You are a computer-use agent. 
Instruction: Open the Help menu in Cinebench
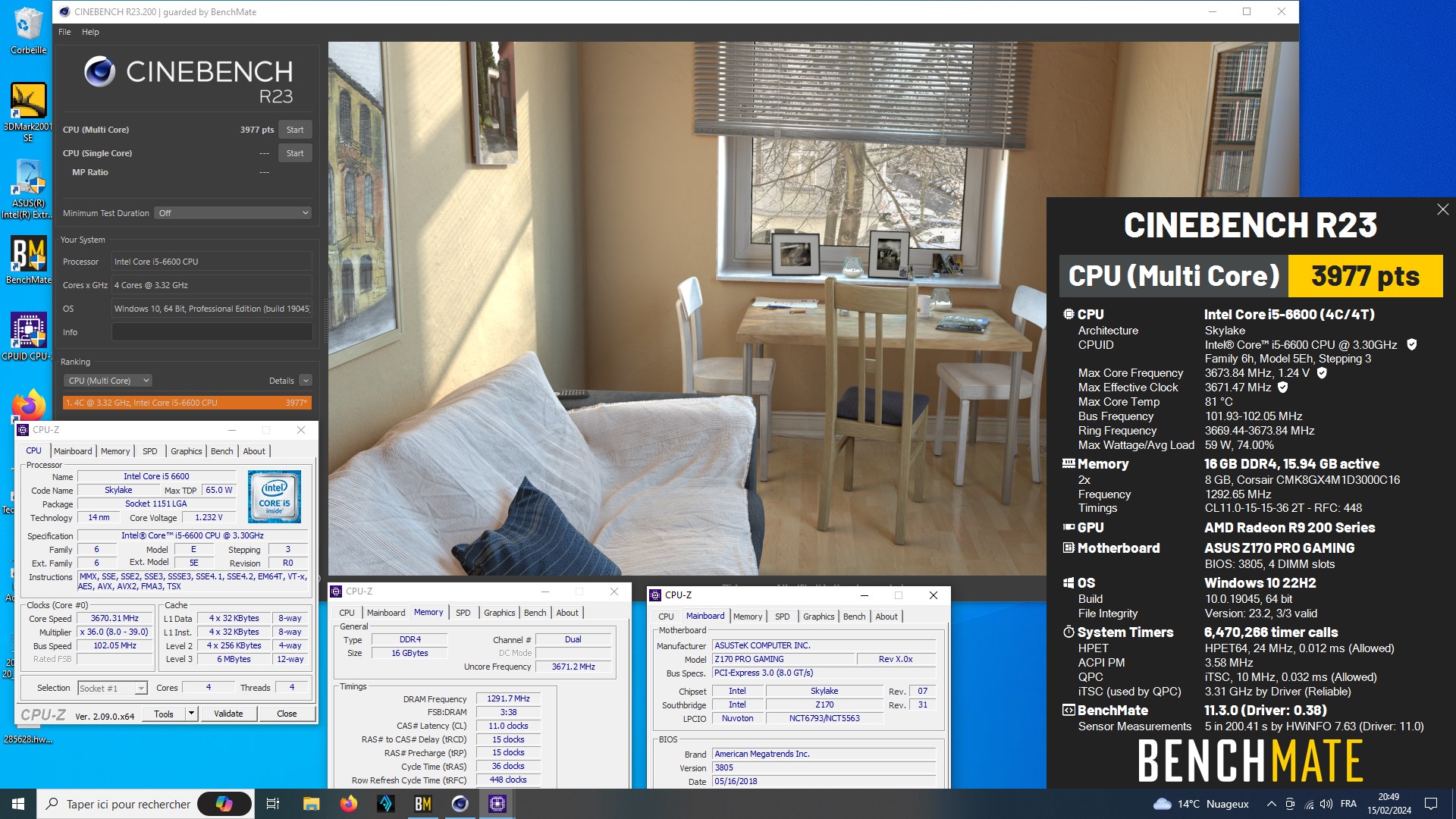[90, 32]
